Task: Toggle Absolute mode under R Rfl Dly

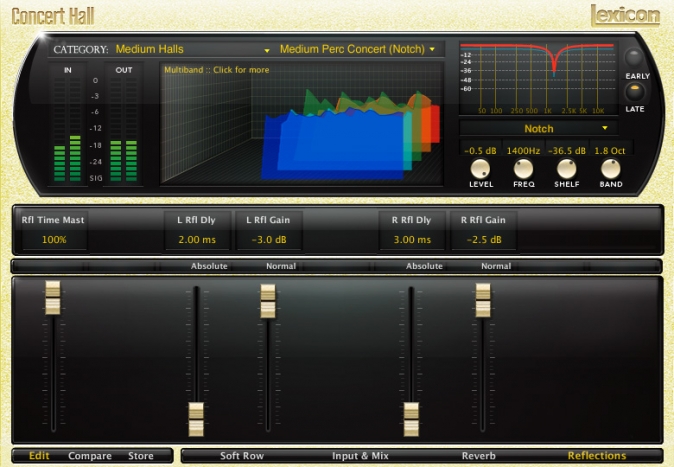Action: (424, 266)
